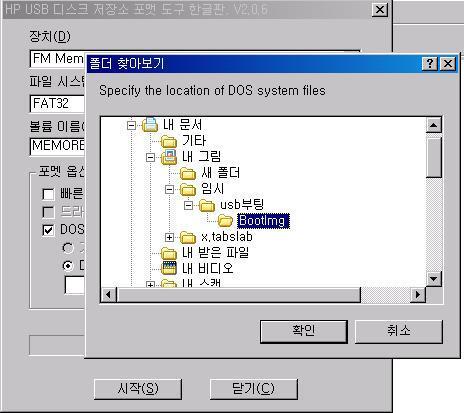Select the 내 문서 folder icon
464x413 pixels.
click(x=150, y=125)
